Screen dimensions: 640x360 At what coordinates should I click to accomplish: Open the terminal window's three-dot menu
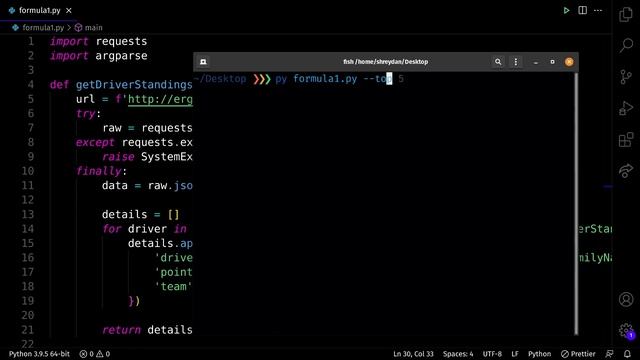[516, 62]
